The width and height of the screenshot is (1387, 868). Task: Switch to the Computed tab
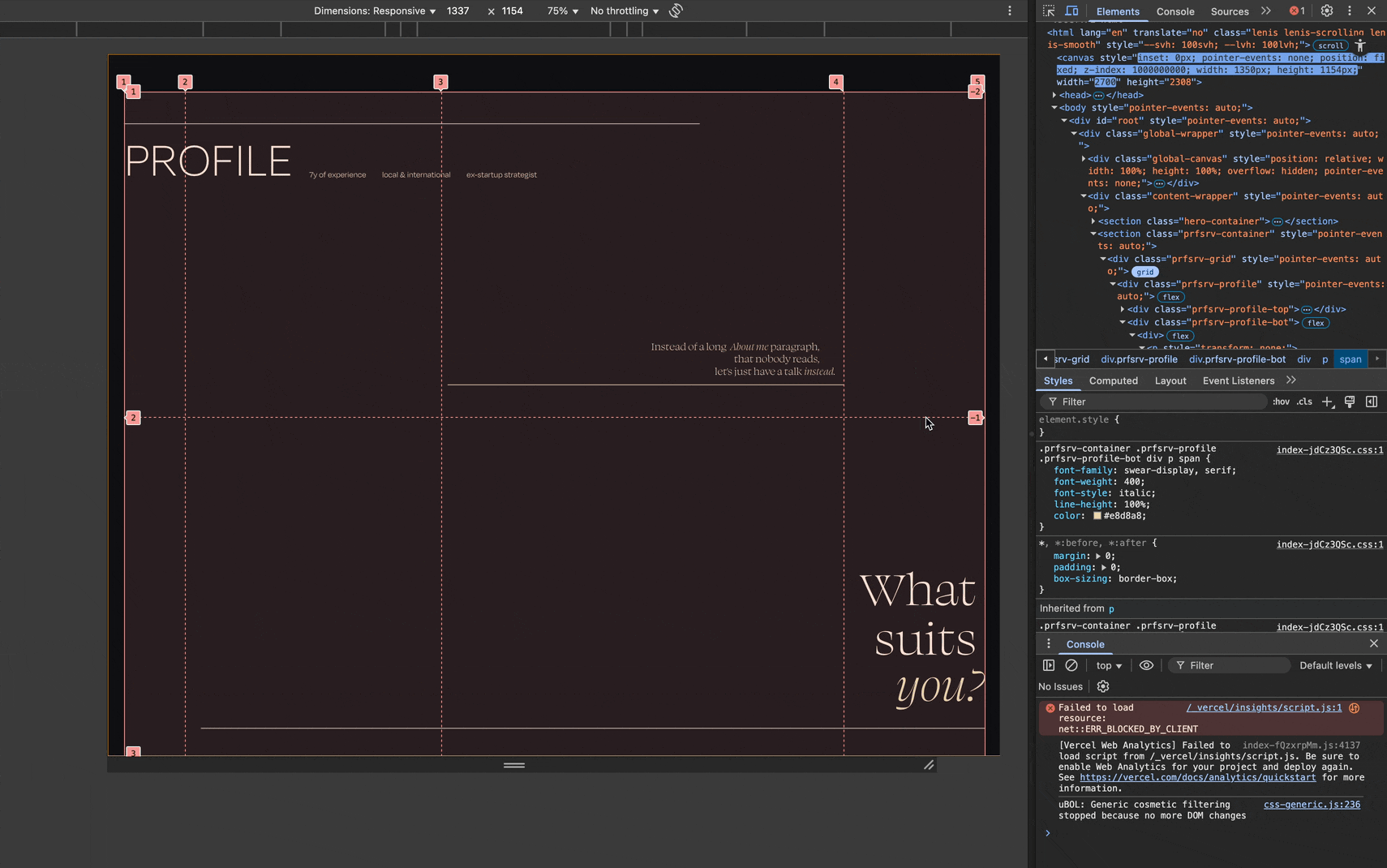[1113, 380]
